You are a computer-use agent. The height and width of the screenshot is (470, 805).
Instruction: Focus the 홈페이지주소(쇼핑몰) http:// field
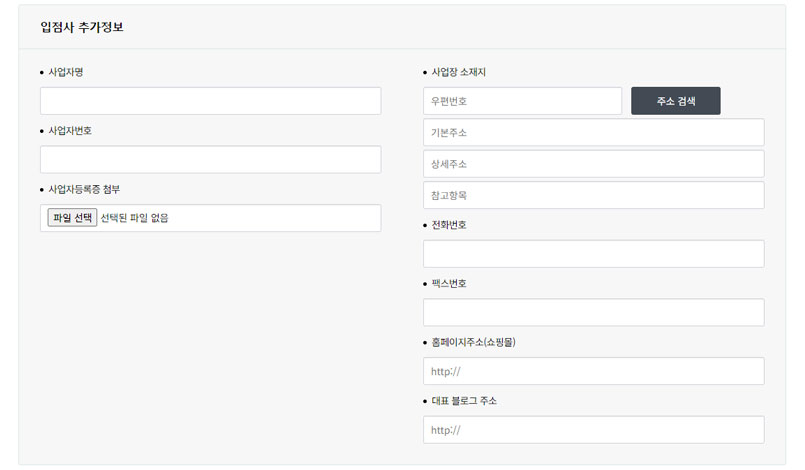(593, 370)
